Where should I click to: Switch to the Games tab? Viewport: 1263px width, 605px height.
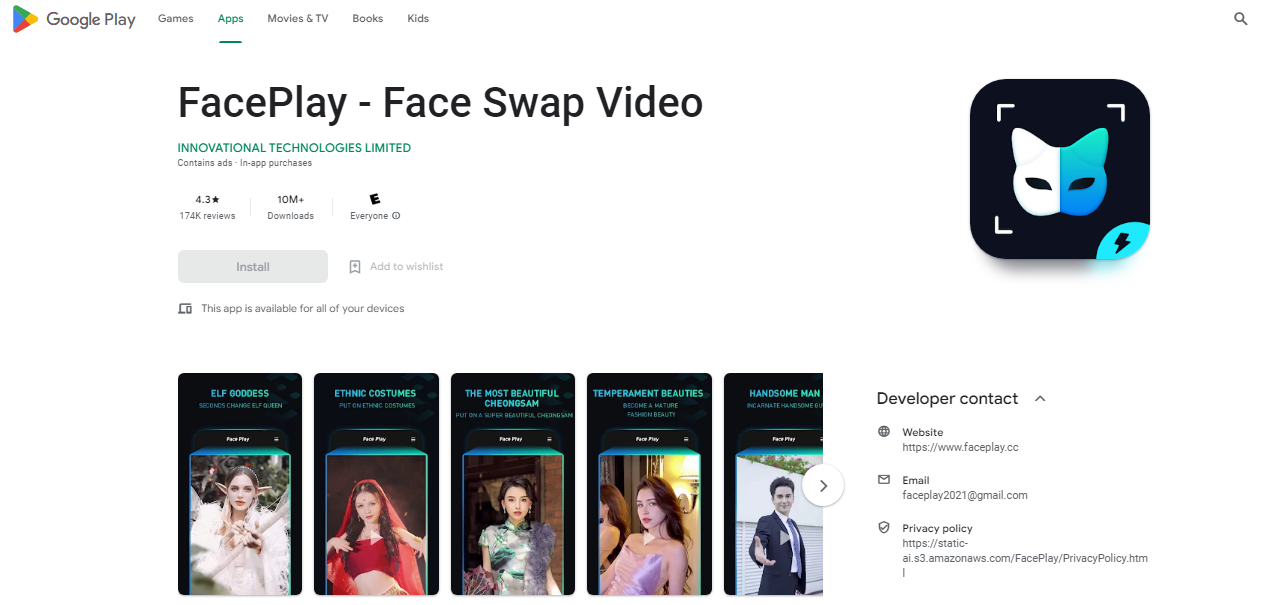pyautogui.click(x=175, y=18)
